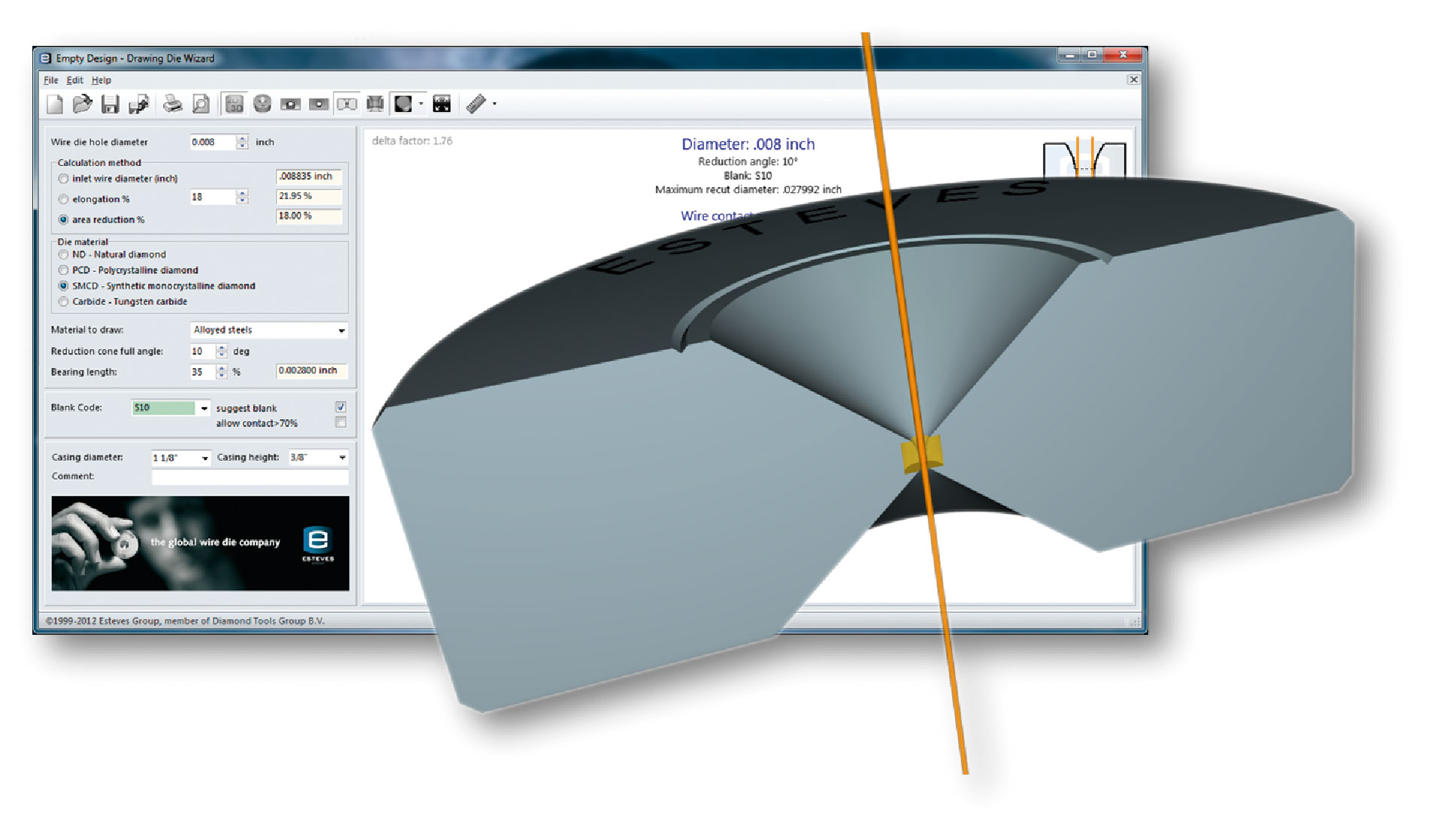
Task: Select the second die front view icon
Action: click(319, 104)
